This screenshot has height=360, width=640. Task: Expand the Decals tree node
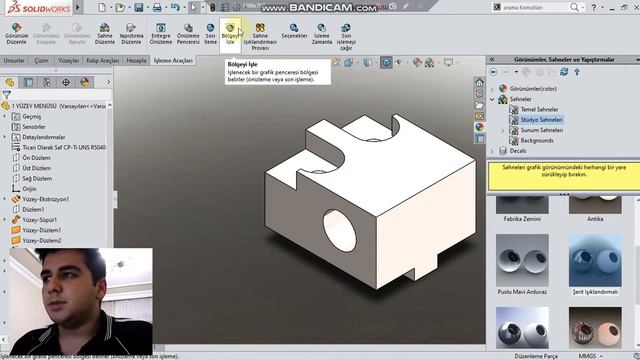click(492, 151)
